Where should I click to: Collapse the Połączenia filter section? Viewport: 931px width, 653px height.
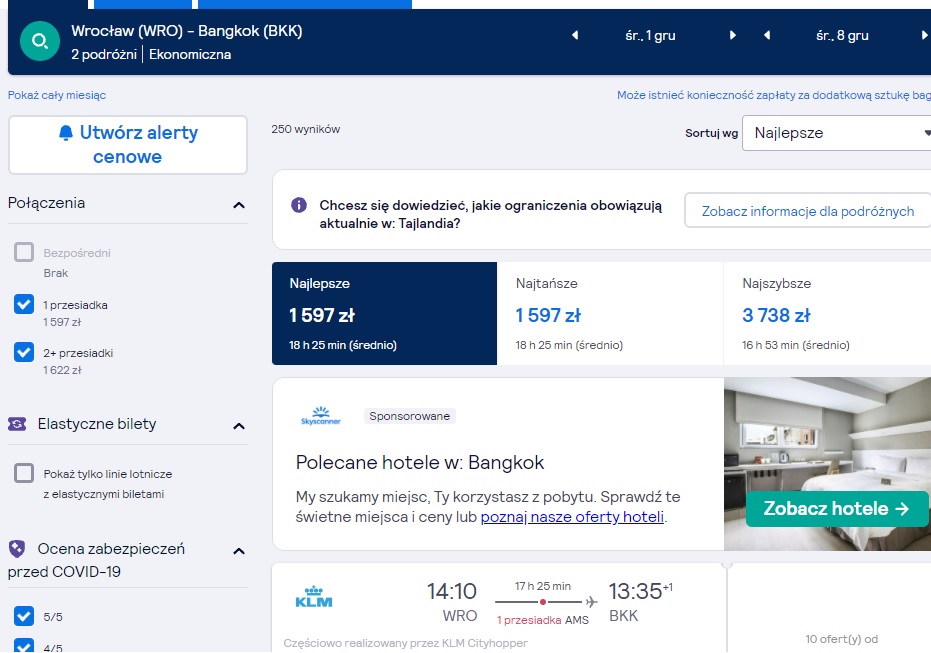[x=239, y=205]
